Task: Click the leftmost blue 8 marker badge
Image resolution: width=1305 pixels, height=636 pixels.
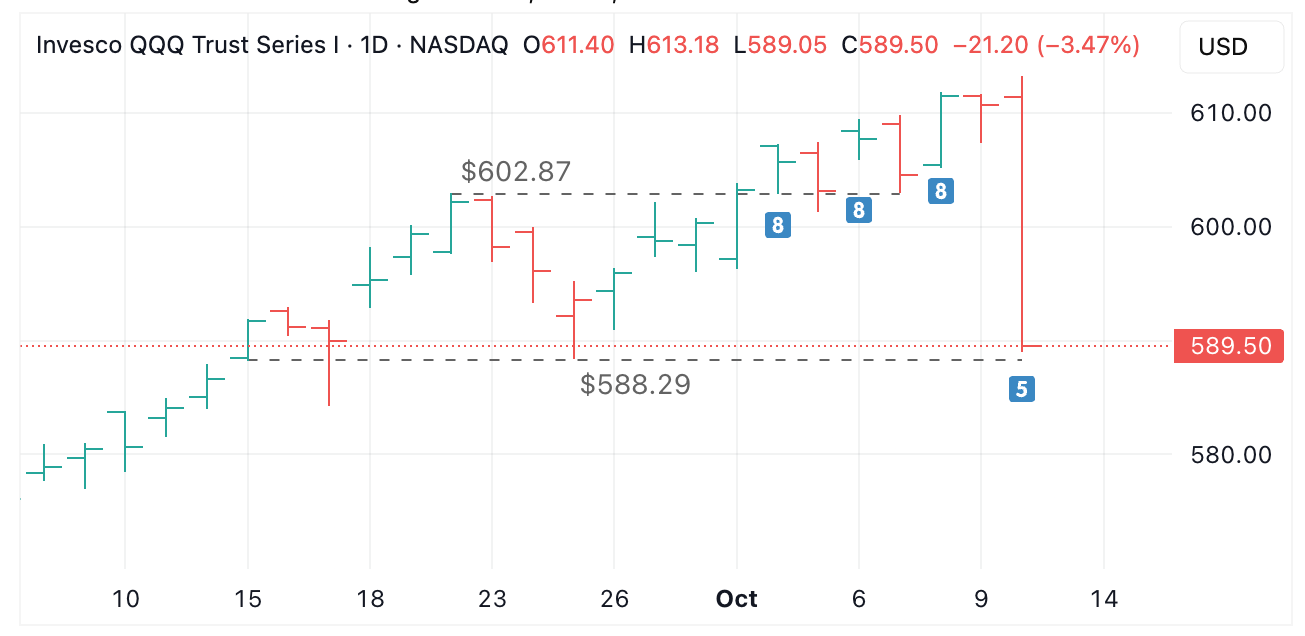Action: point(778,225)
